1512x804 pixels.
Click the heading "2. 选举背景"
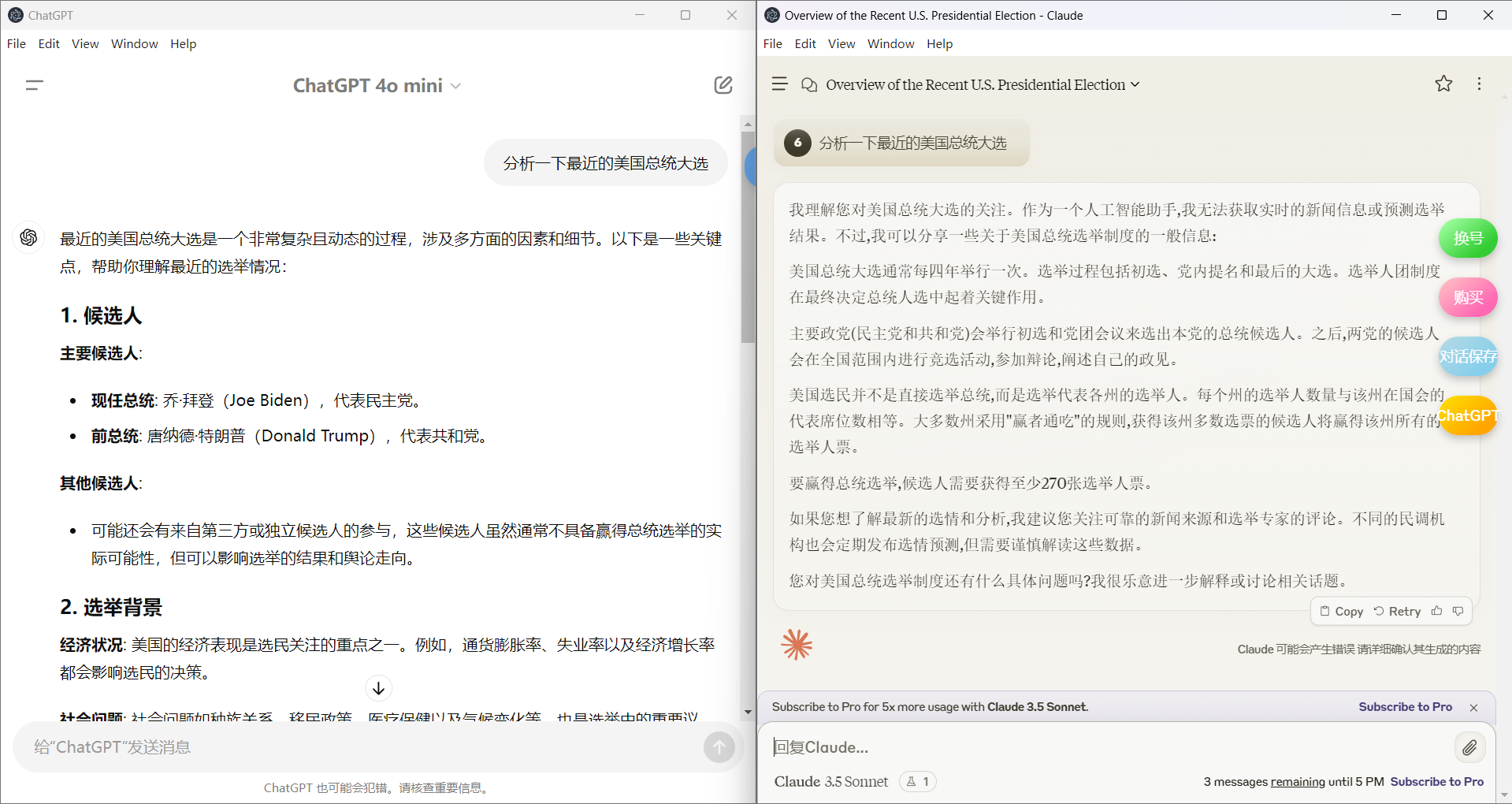111,607
